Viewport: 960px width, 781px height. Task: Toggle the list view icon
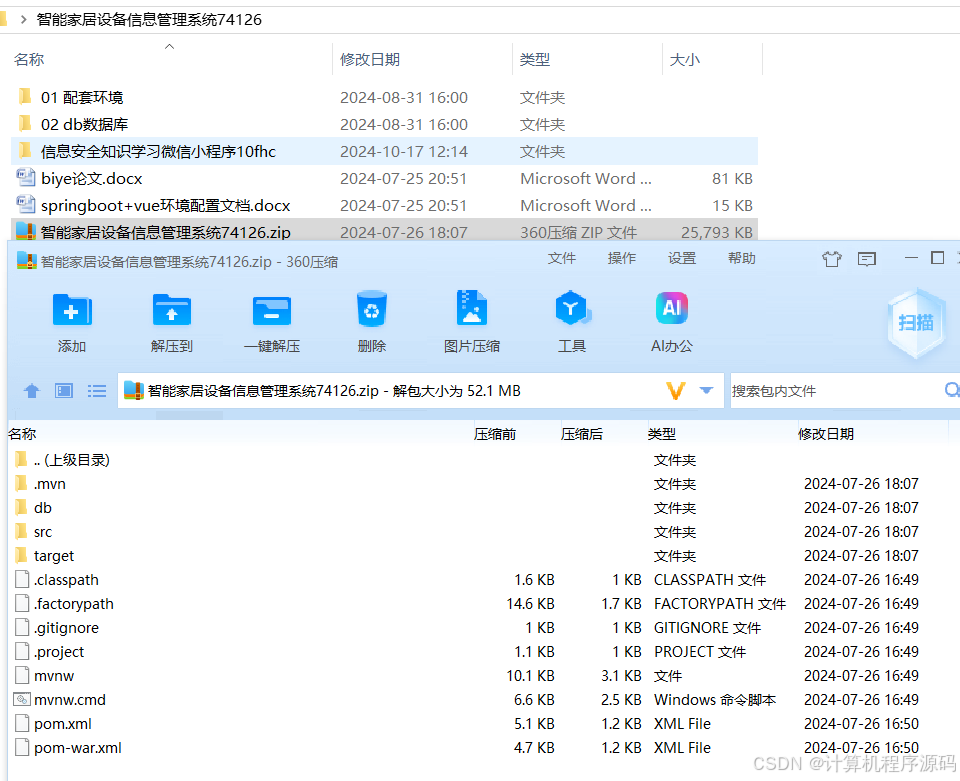(x=96, y=391)
